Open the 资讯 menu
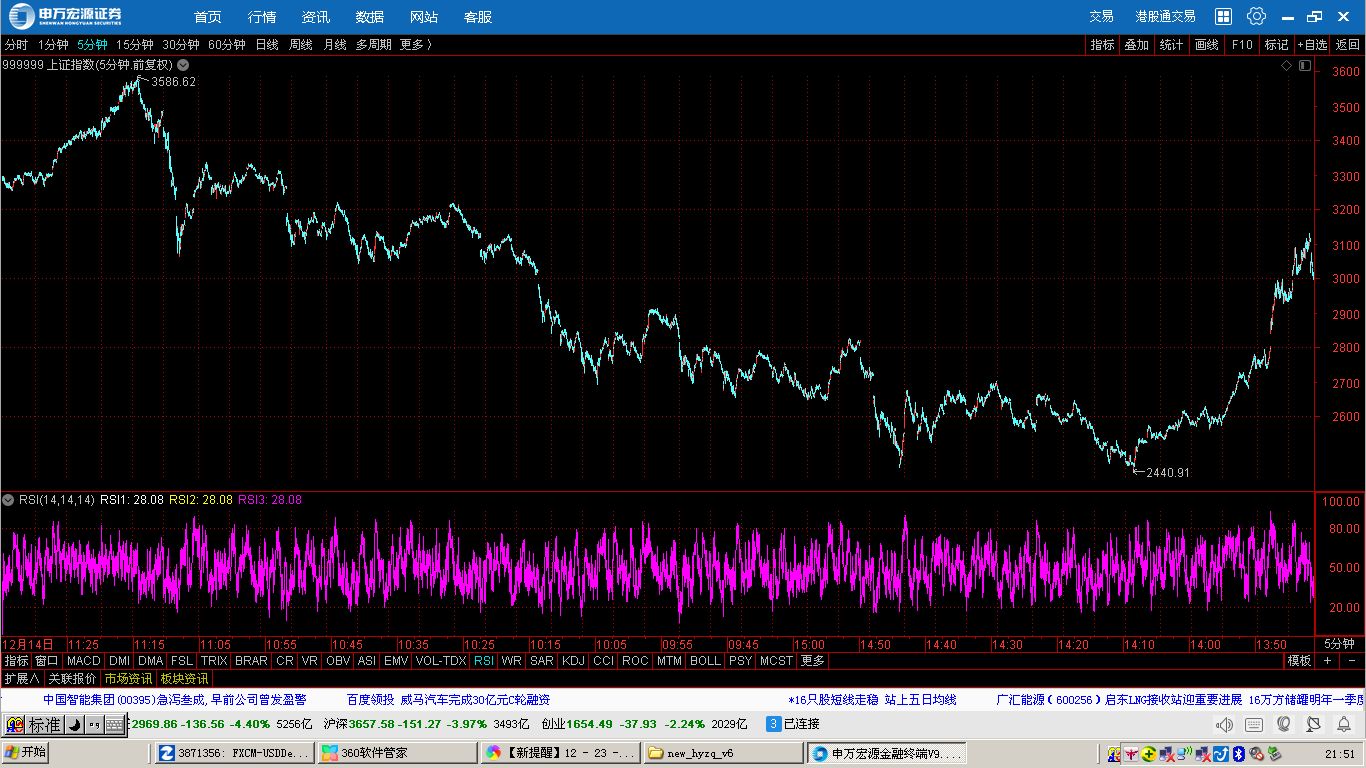The height and width of the screenshot is (768, 1366). 316,17
